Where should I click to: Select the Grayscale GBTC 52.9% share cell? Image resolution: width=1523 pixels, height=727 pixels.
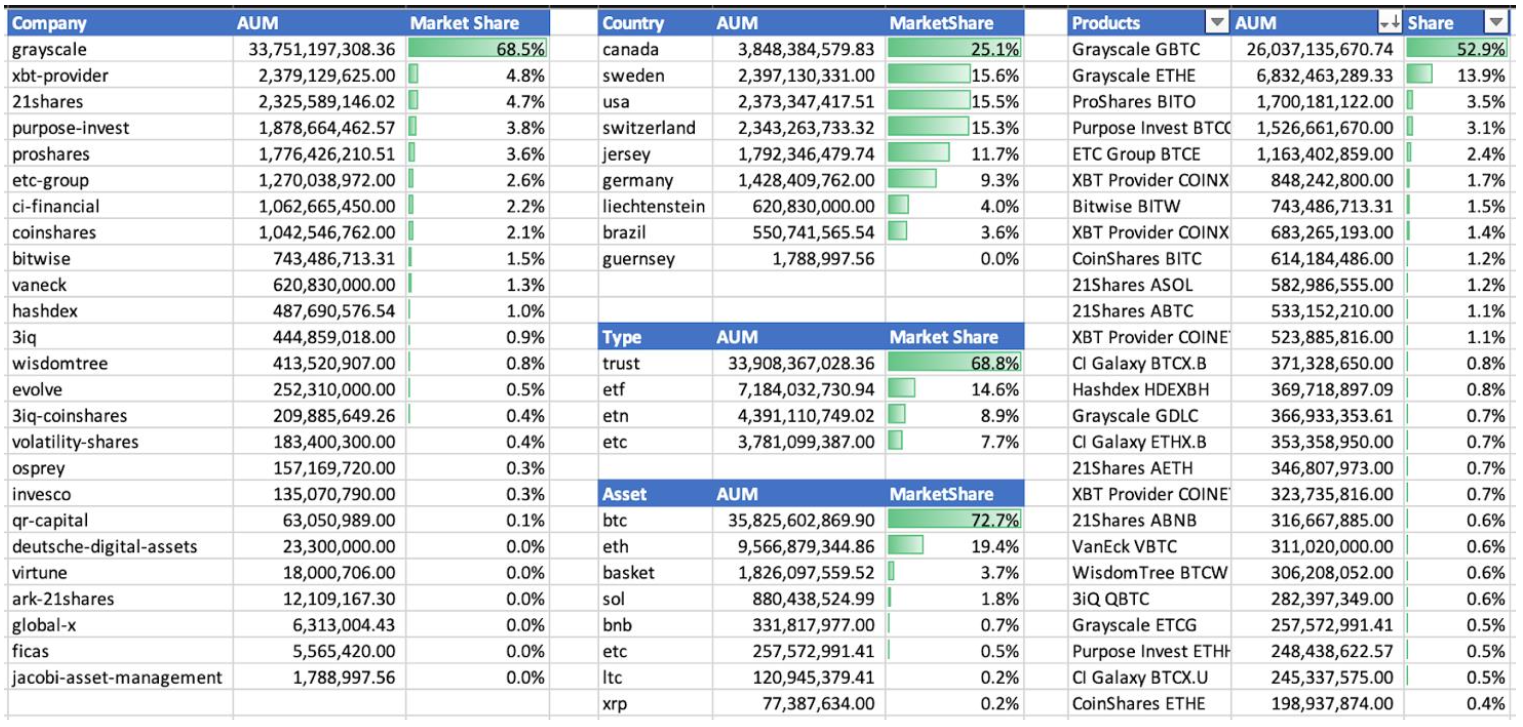[1455, 50]
